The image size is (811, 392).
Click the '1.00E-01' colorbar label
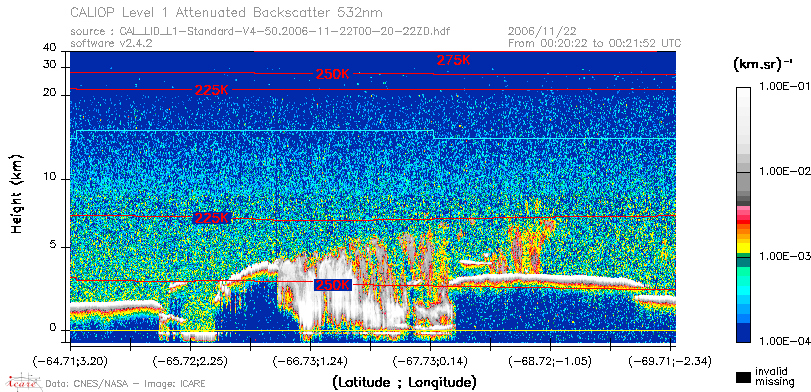point(784,86)
